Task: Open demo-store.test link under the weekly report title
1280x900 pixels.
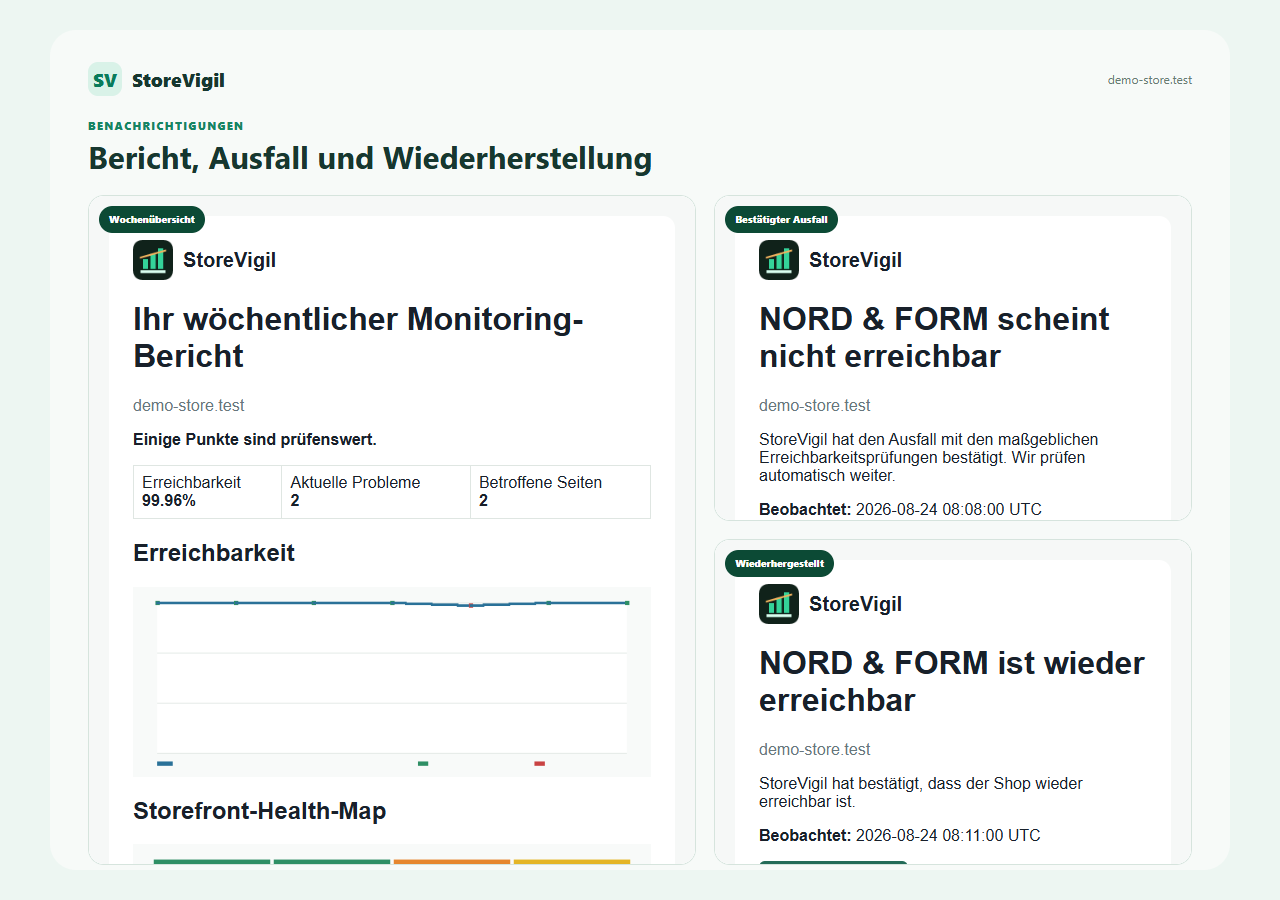Action: (189, 406)
